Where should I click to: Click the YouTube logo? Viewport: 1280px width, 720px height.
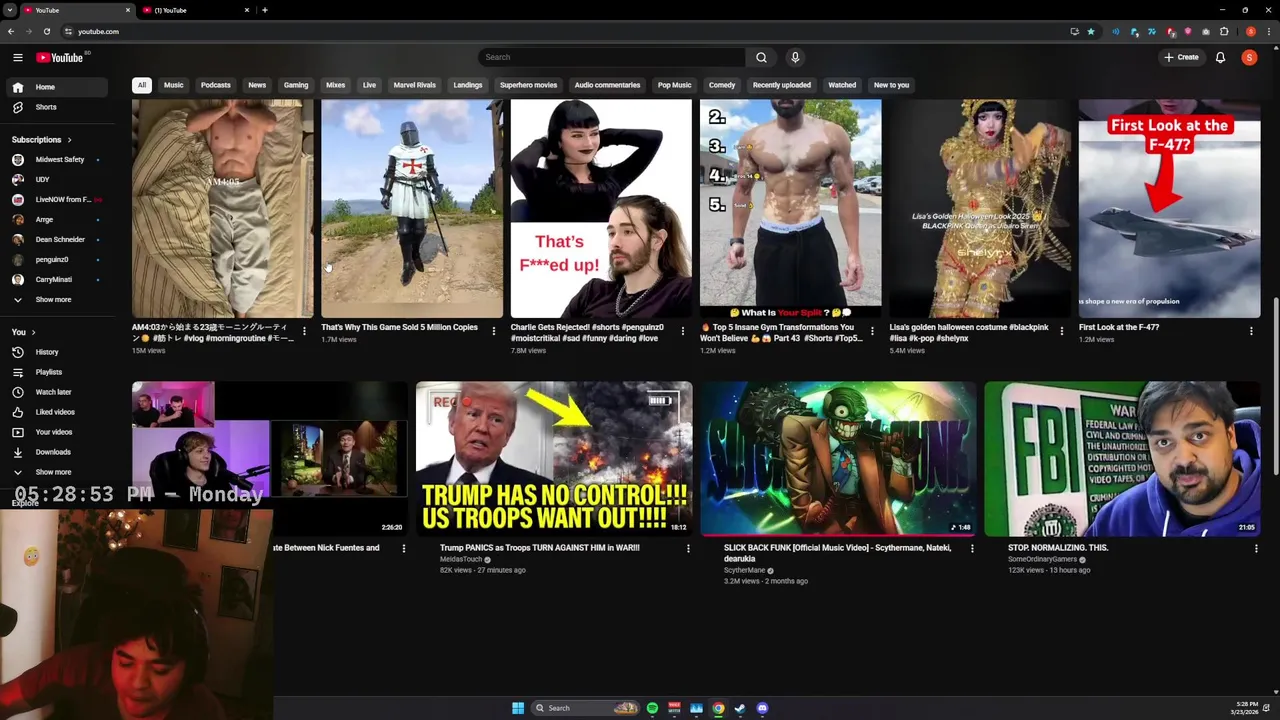[x=60, y=58]
